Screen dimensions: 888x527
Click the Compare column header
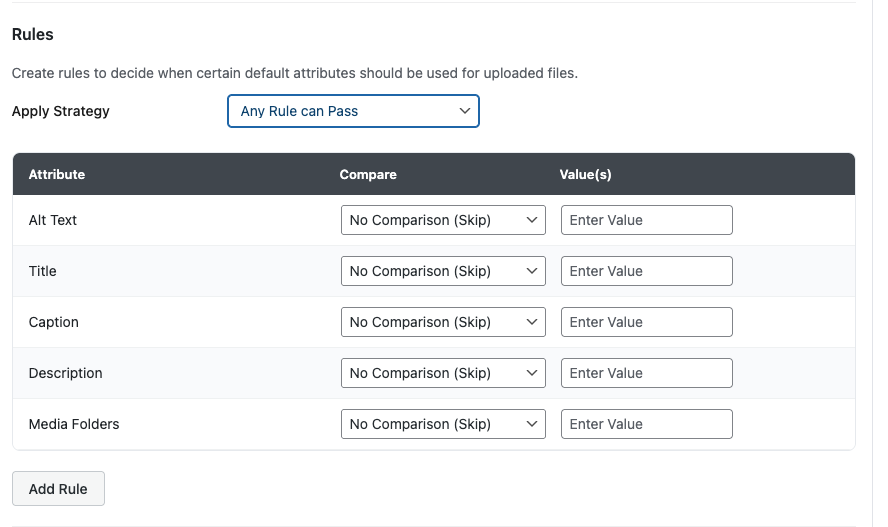368,174
